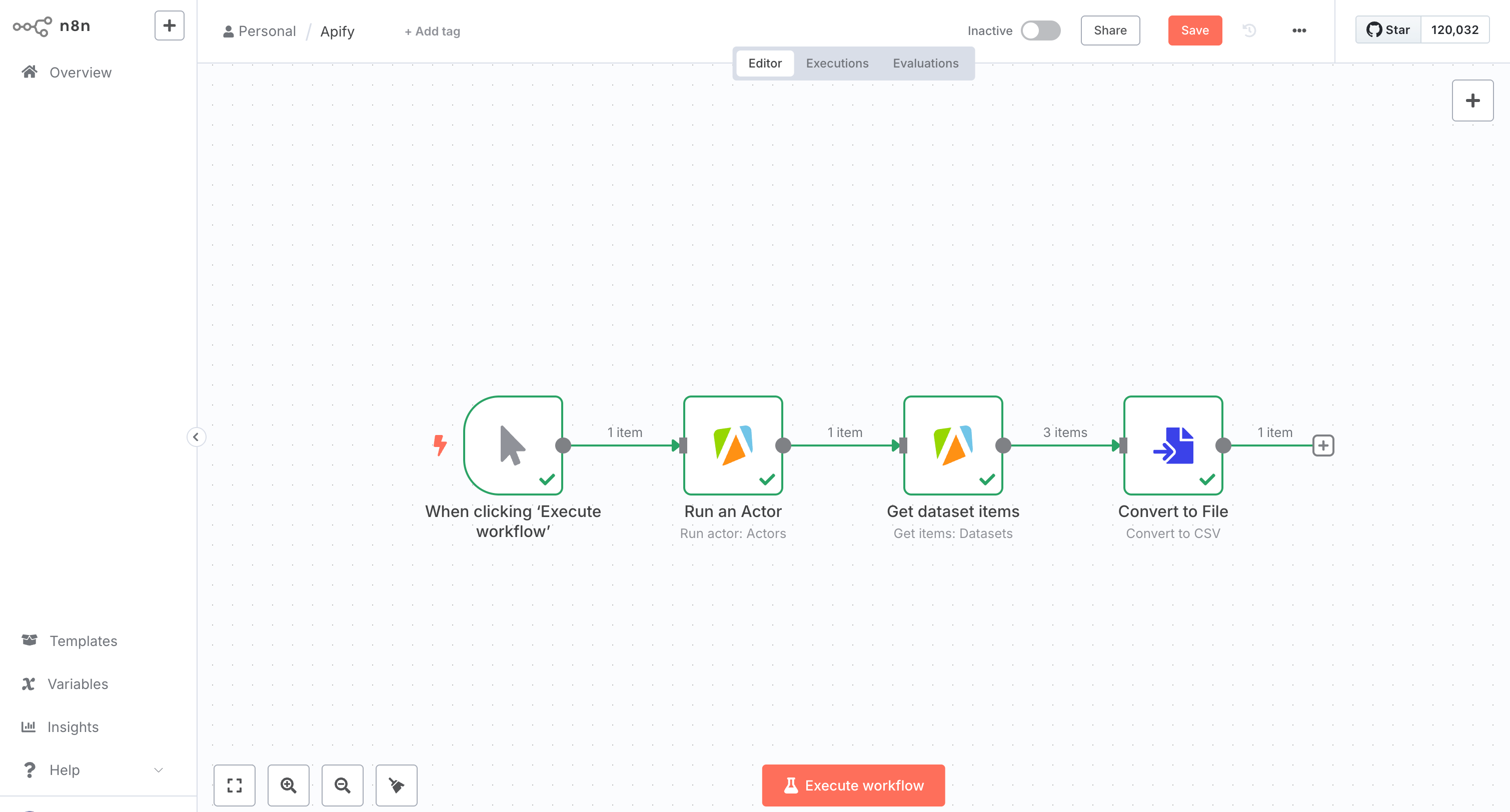Open the Evaluations tab
The height and width of the screenshot is (812, 1510).
pyautogui.click(x=926, y=63)
